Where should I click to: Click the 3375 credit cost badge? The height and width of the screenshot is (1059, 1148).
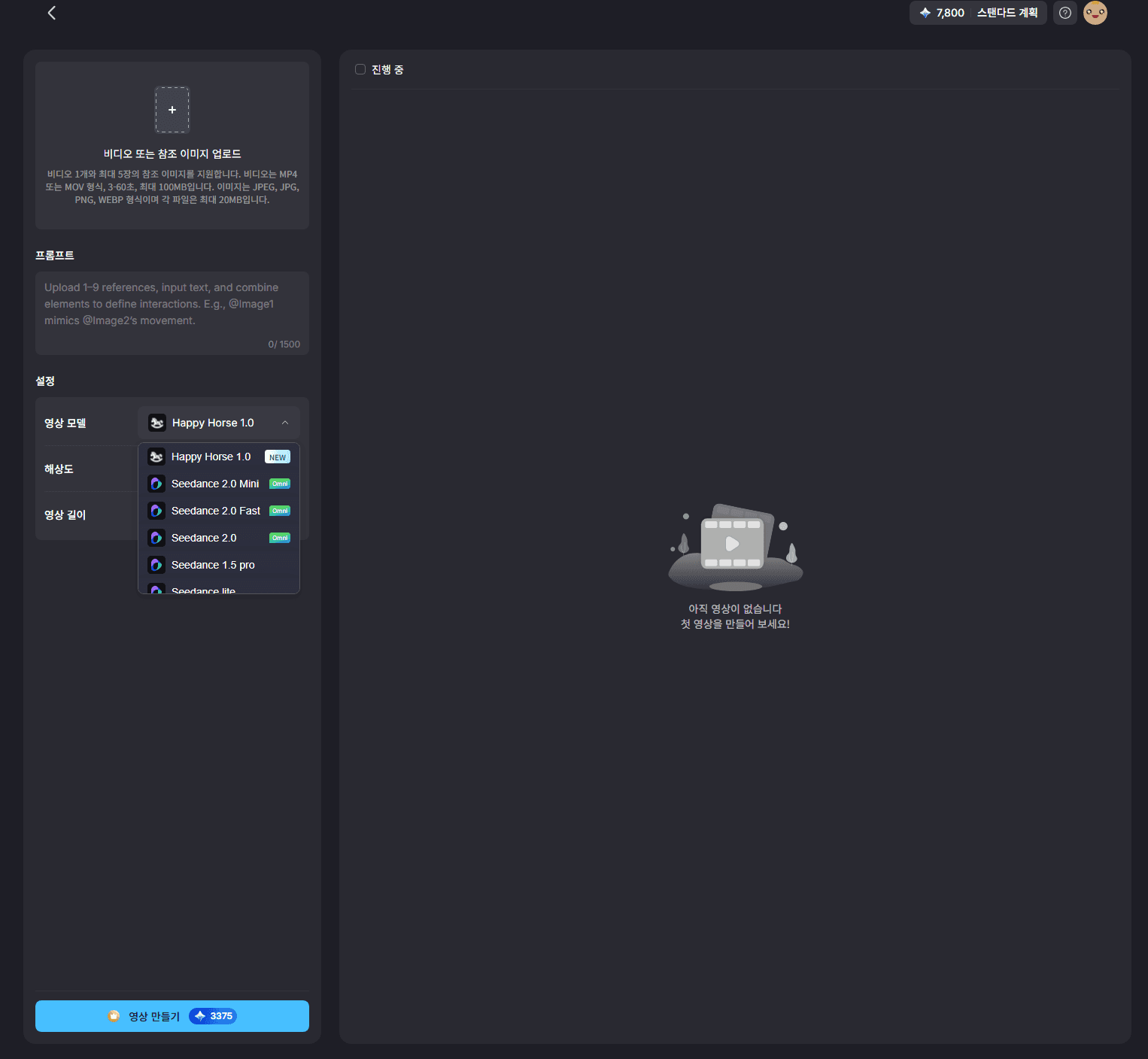pyautogui.click(x=213, y=1016)
